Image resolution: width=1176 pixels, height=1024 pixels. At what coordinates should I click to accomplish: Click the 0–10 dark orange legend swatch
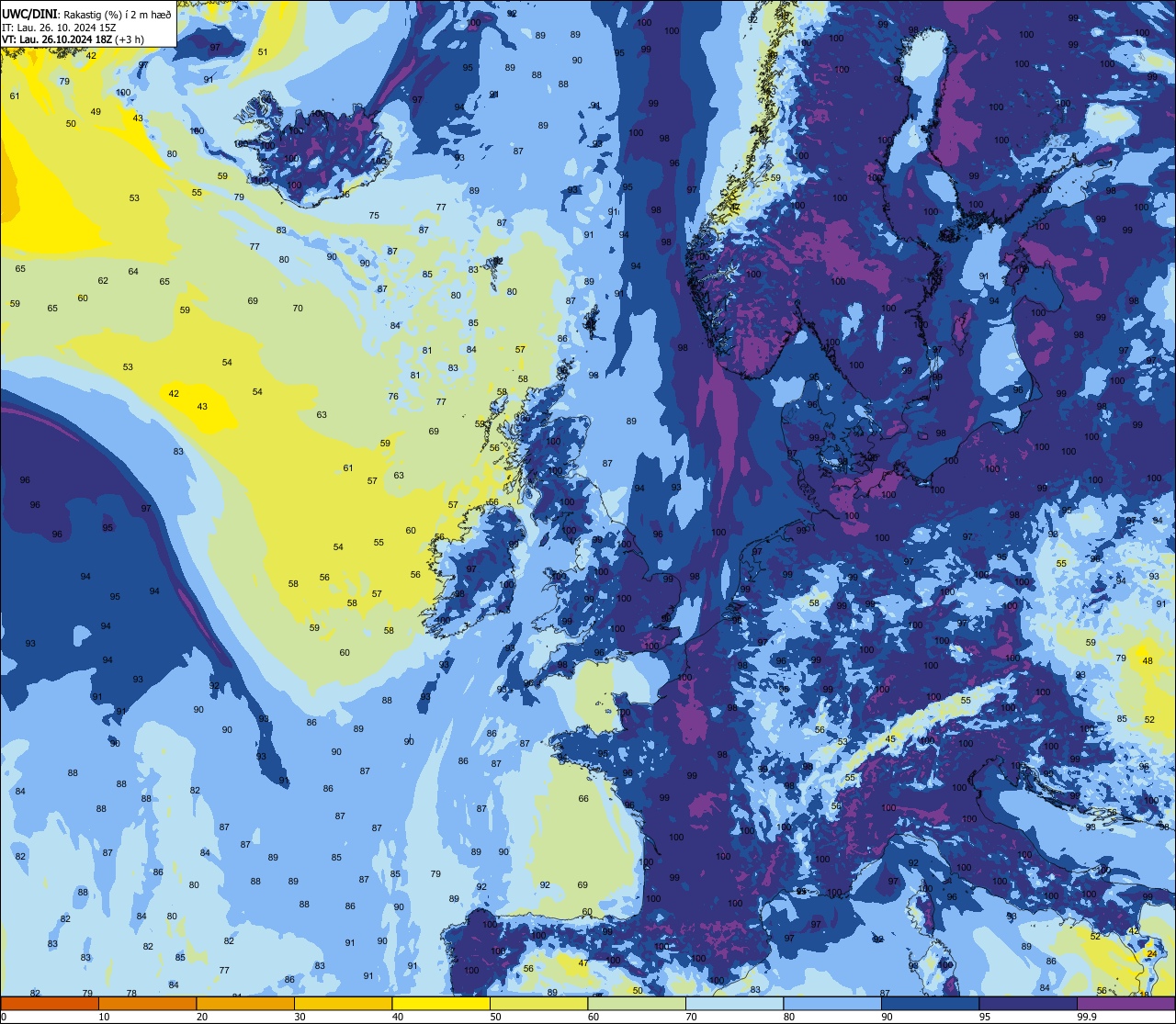click(50, 1003)
